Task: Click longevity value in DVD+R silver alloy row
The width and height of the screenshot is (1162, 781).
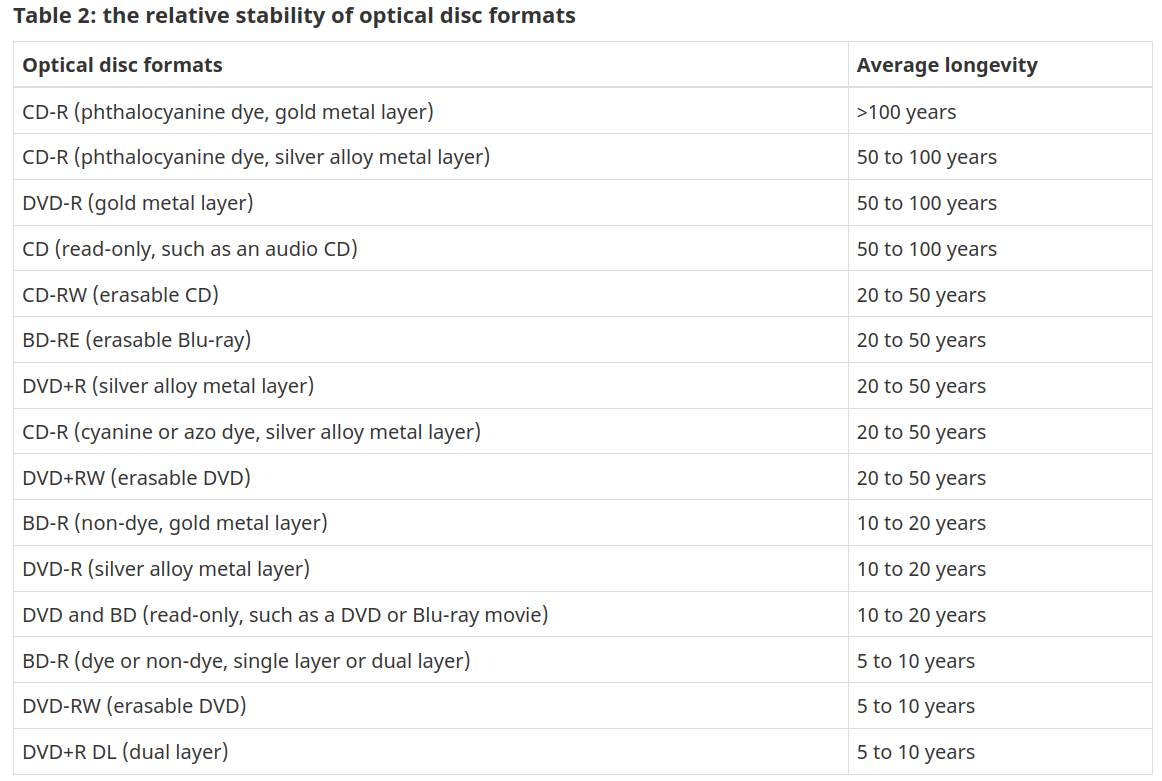Action: (x=921, y=386)
